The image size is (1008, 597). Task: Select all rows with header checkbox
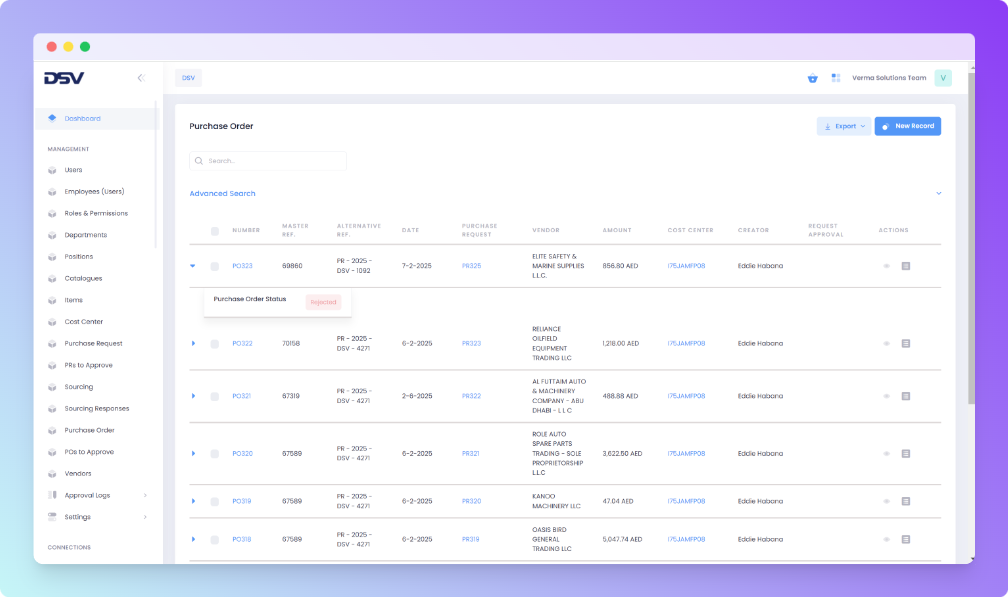(x=215, y=231)
